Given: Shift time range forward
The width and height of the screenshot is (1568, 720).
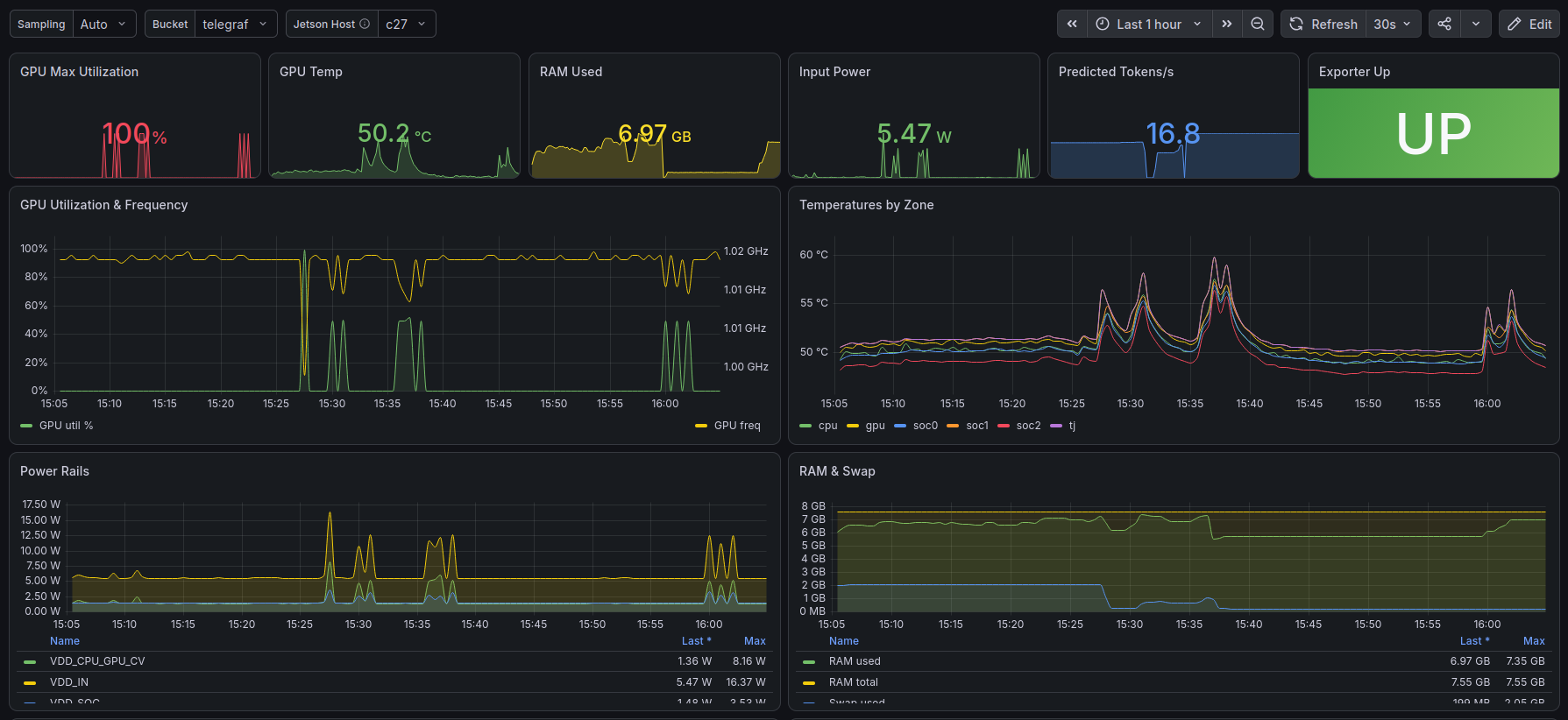Looking at the screenshot, I should point(1227,24).
